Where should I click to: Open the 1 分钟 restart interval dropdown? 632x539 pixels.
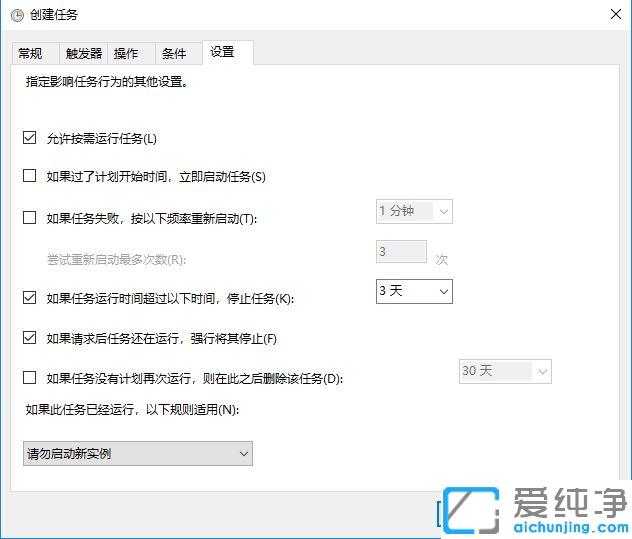[x=414, y=211]
